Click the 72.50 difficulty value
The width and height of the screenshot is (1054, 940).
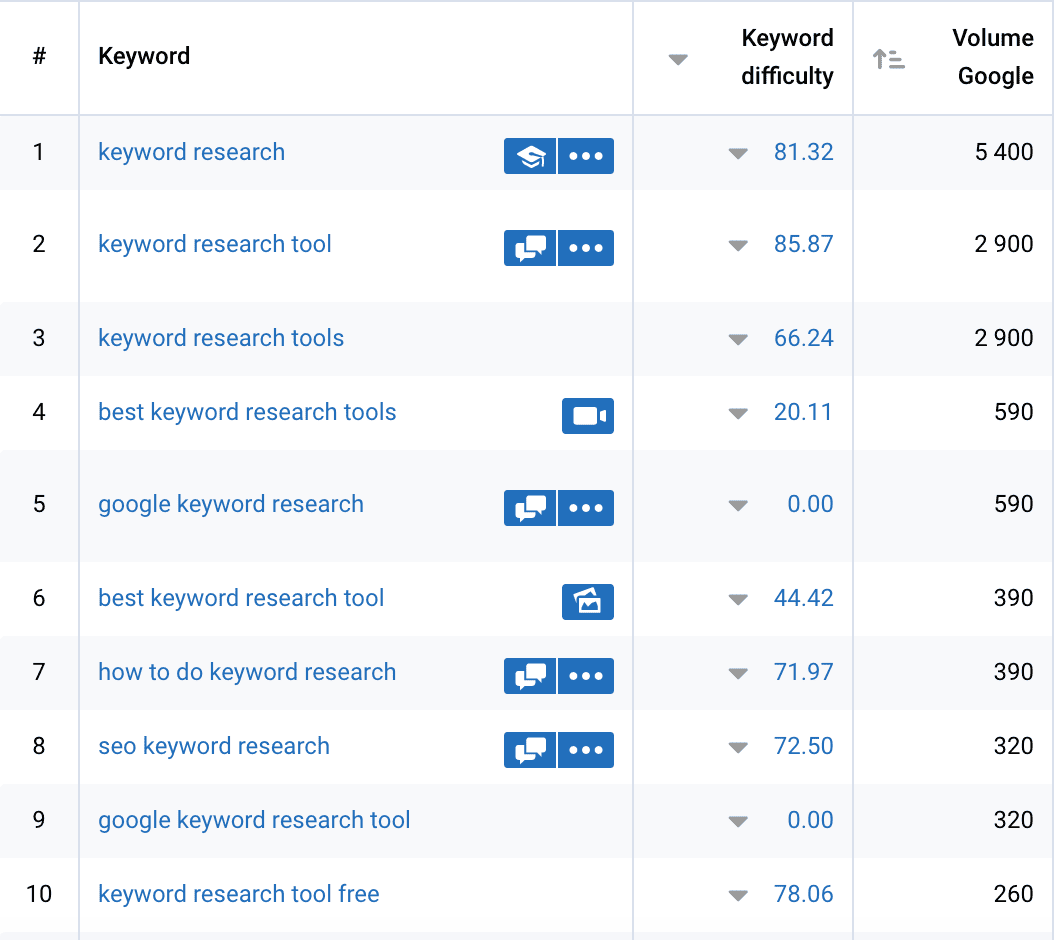click(803, 746)
